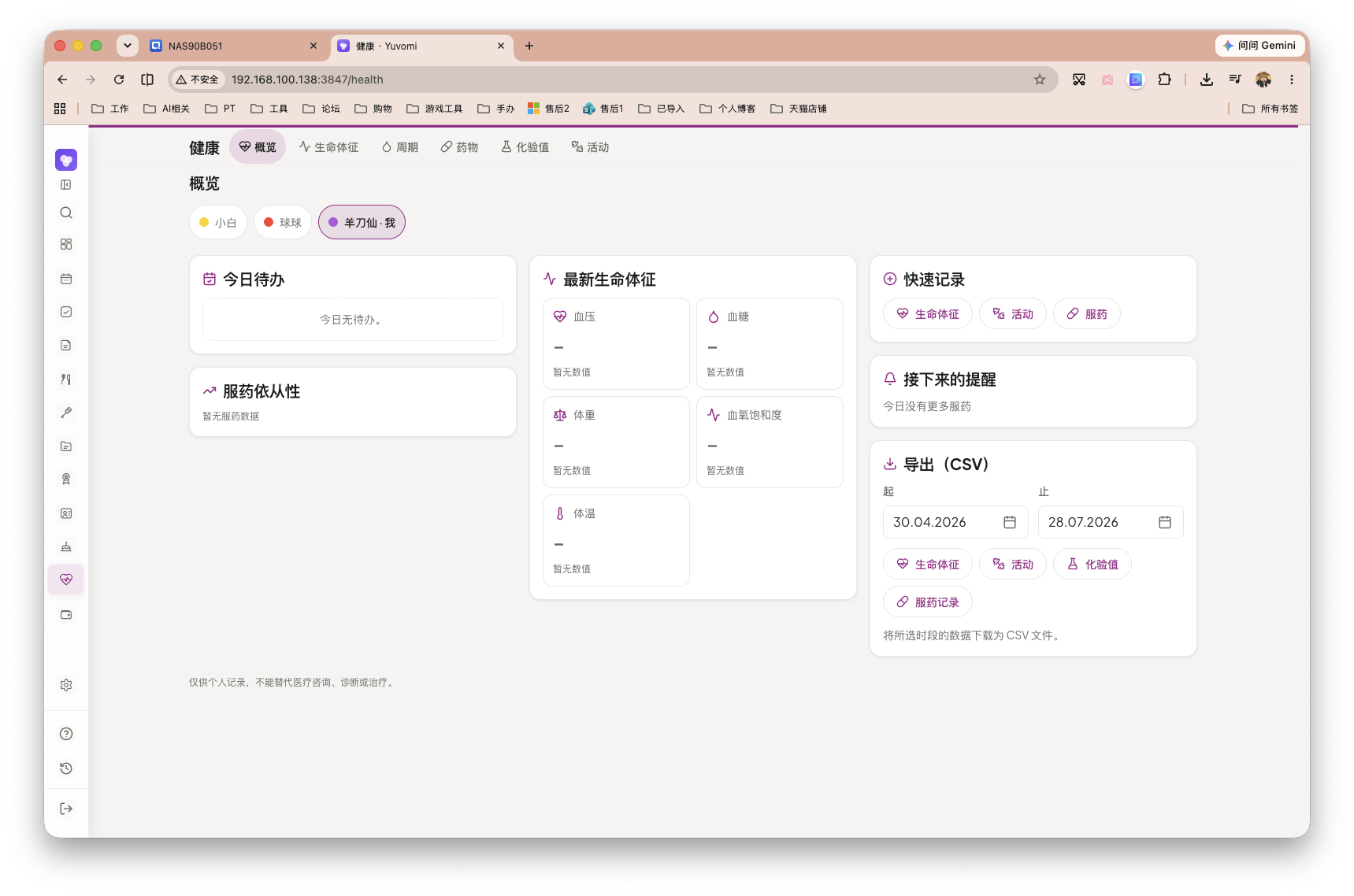Open settings gear in sidebar
The image size is (1354, 896).
(x=66, y=685)
